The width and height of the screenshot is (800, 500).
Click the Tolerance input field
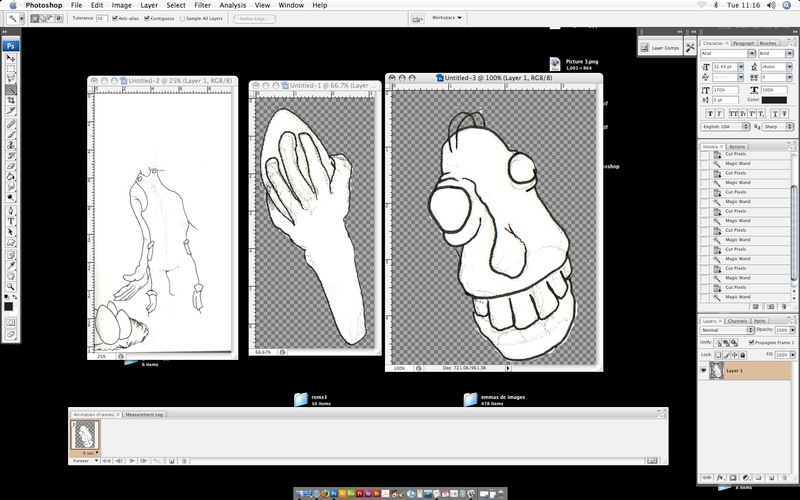[101, 18]
